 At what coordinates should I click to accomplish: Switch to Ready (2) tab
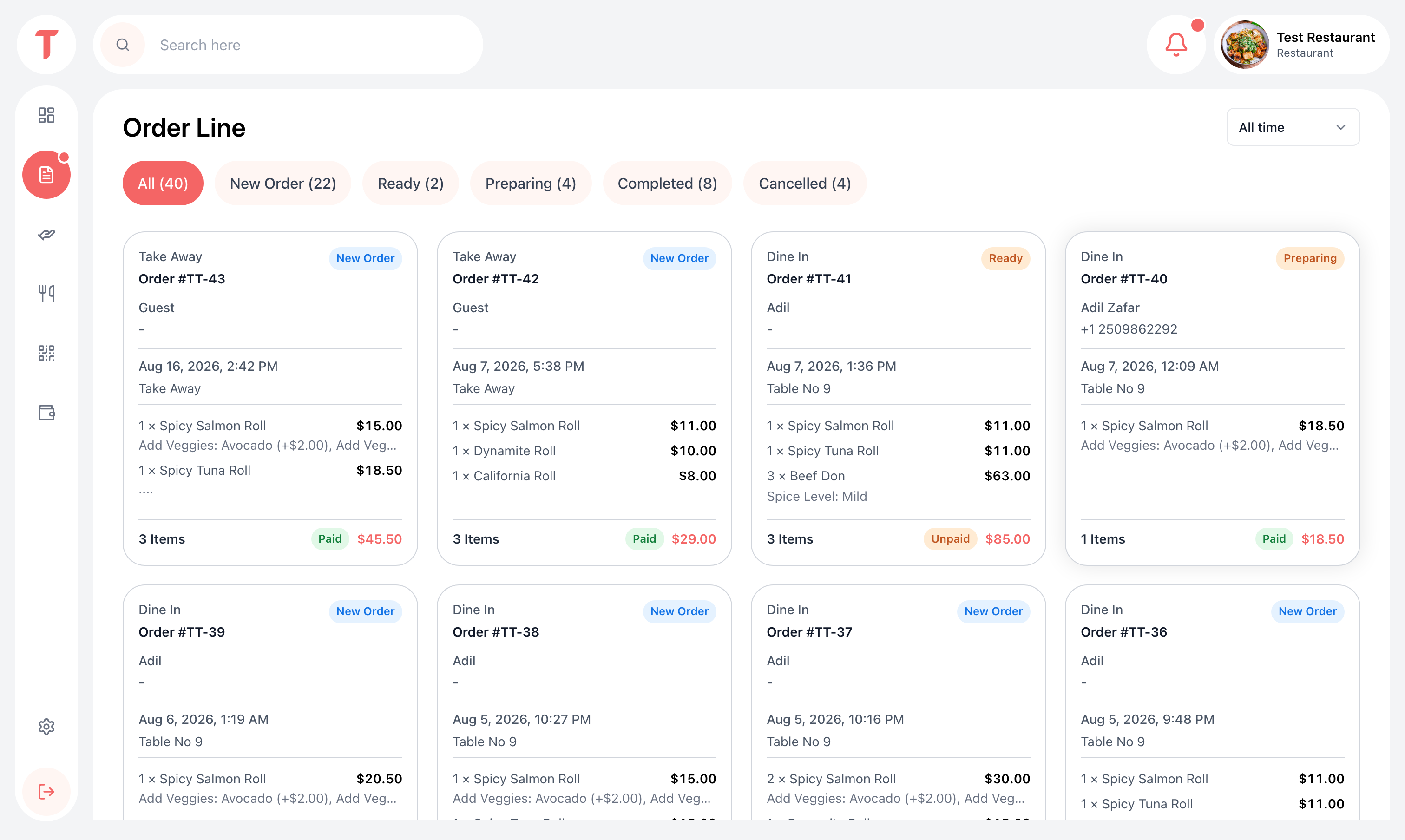410,184
